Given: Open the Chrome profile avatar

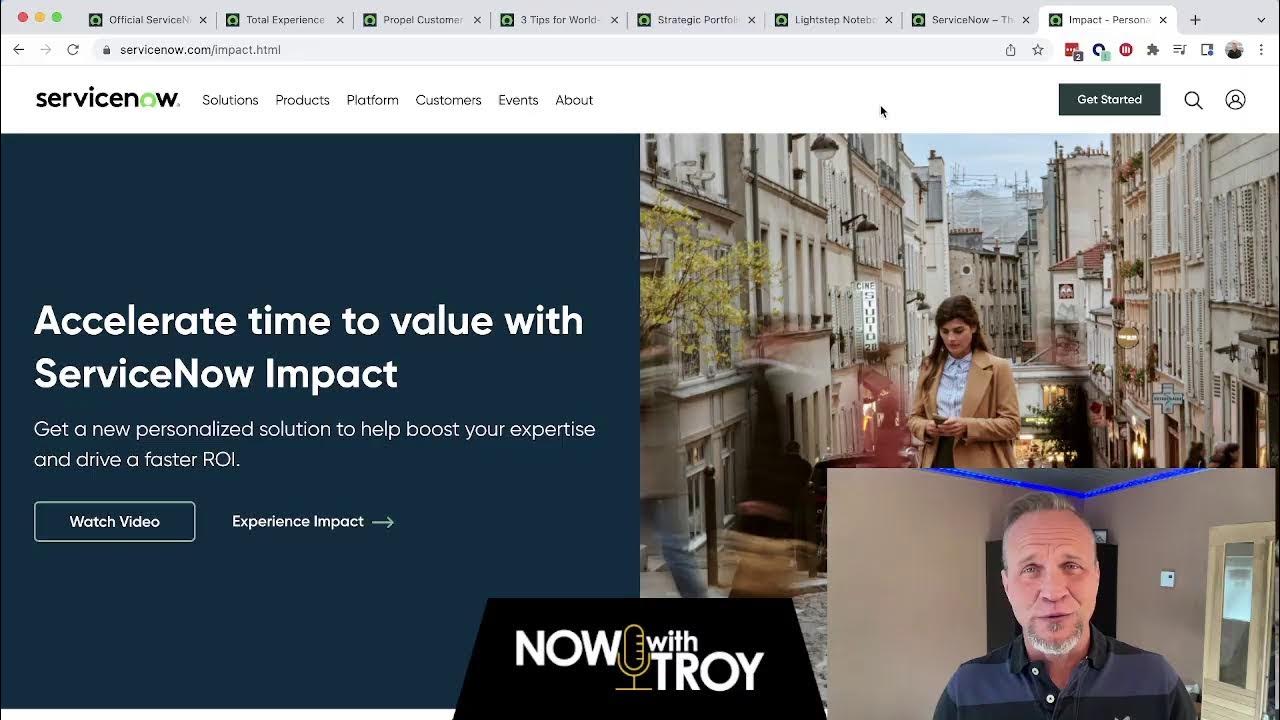Looking at the screenshot, I should pos(1234,50).
